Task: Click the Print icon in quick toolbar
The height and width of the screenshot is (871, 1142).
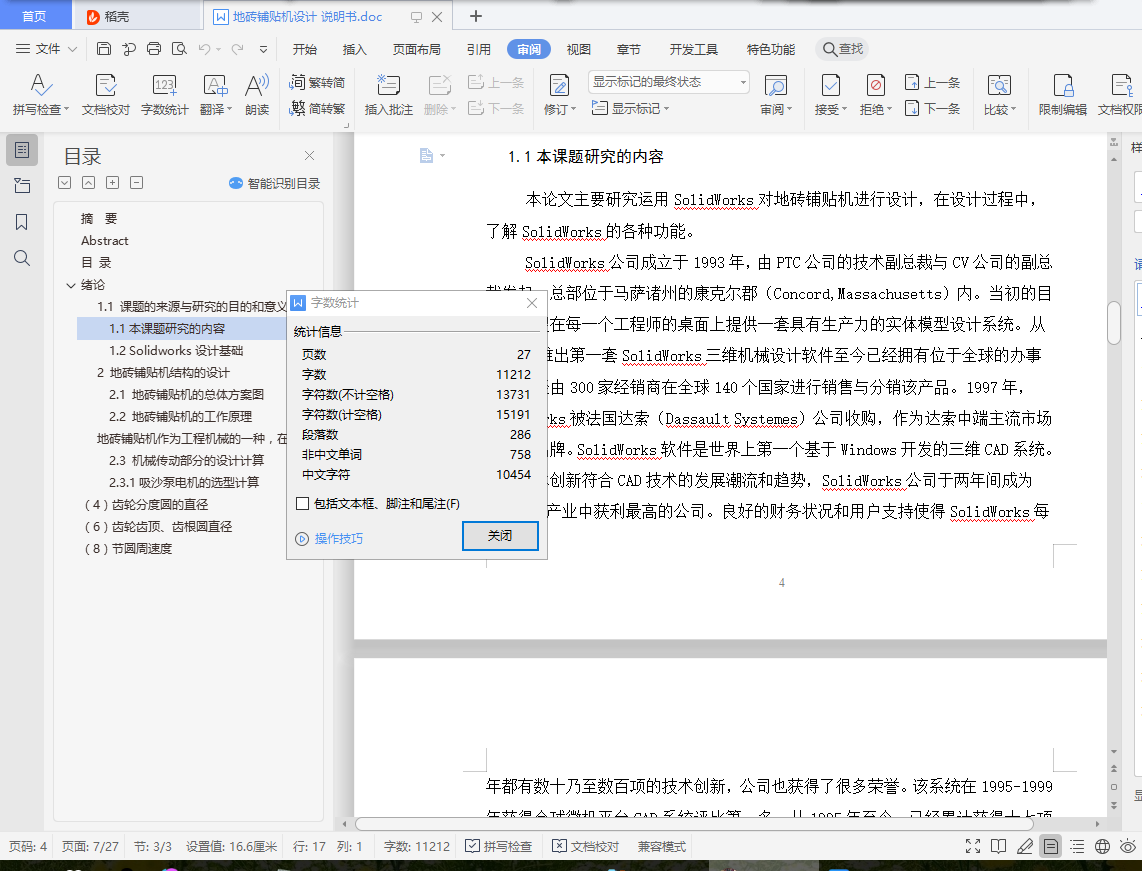Action: (154, 49)
